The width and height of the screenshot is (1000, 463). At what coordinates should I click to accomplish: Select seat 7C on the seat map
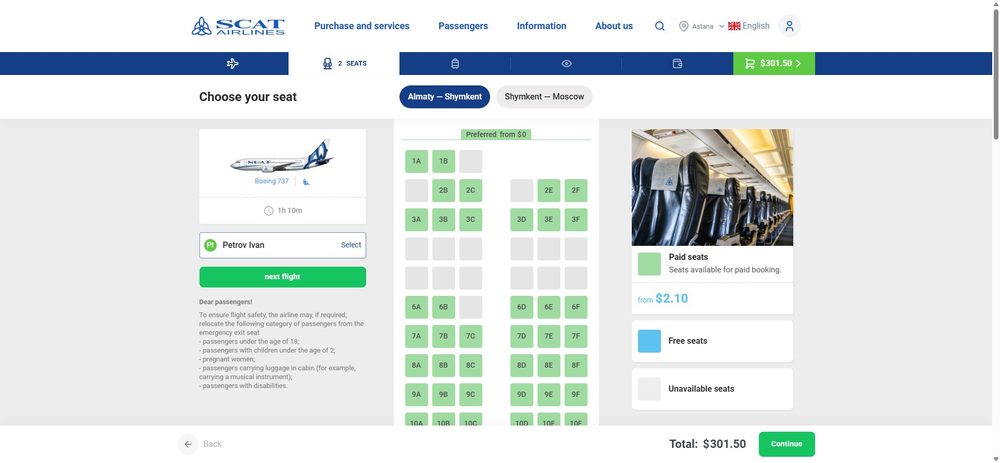(x=471, y=336)
